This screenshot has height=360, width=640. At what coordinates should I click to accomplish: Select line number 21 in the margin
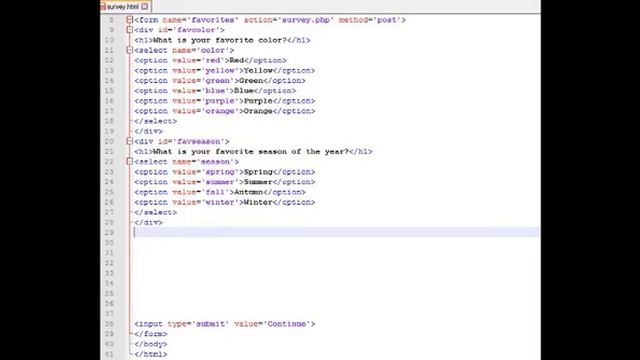tap(109, 151)
